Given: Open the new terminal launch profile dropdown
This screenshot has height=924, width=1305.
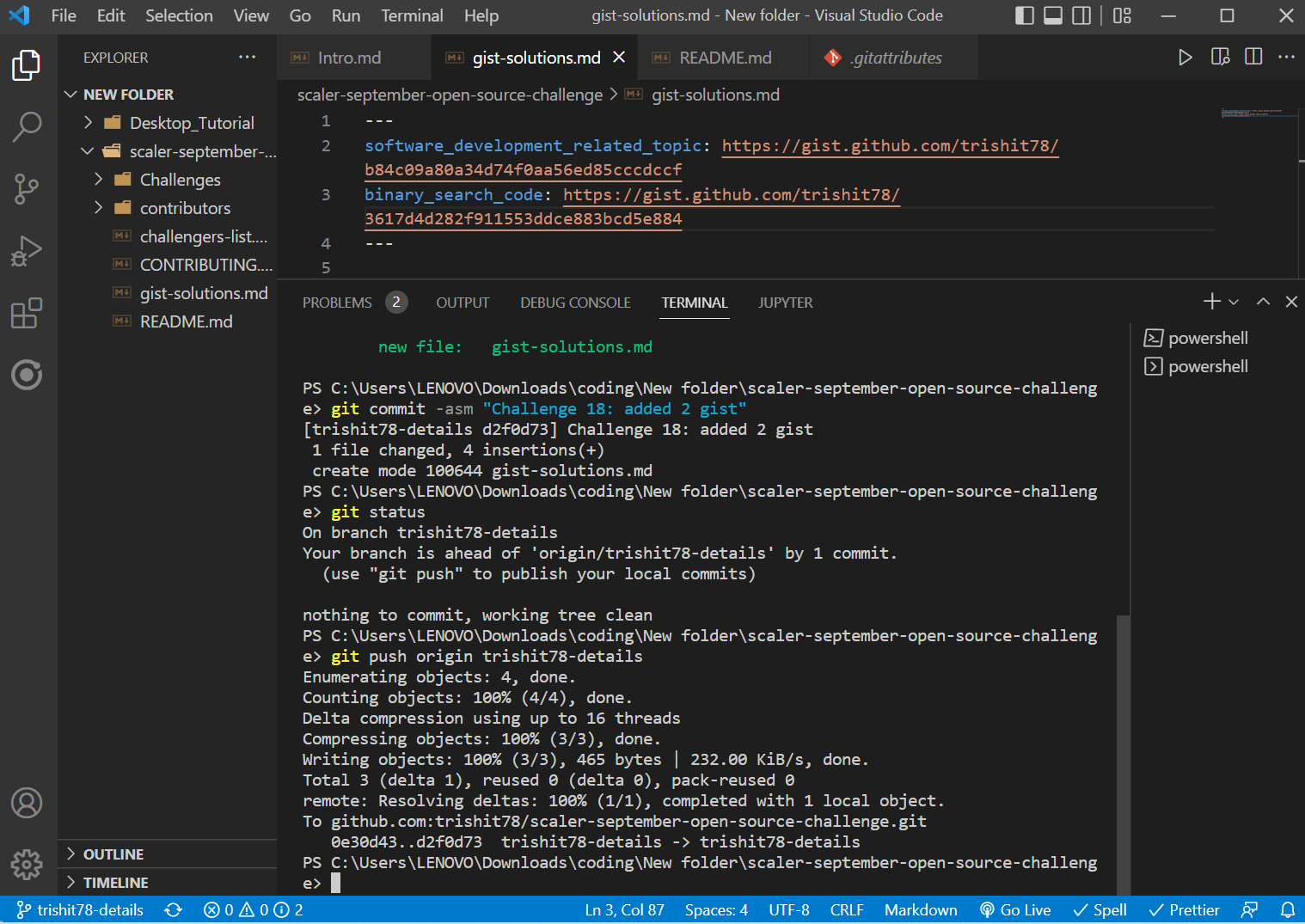Looking at the screenshot, I should click(x=1235, y=303).
